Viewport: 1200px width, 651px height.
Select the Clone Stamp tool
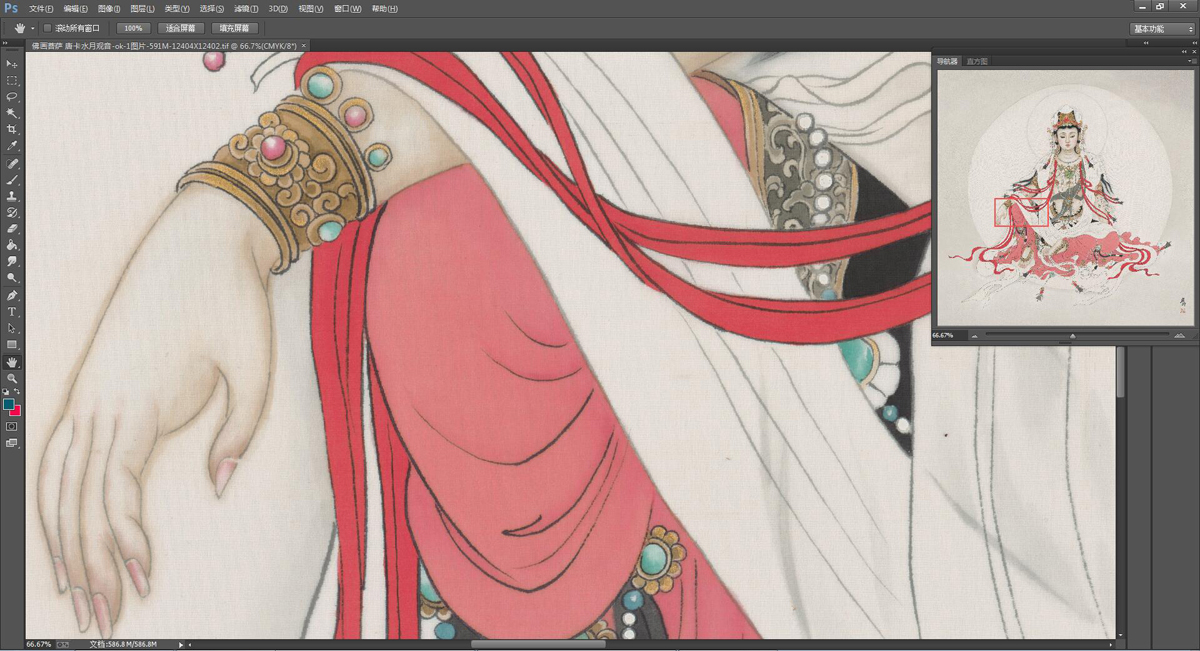[x=12, y=197]
